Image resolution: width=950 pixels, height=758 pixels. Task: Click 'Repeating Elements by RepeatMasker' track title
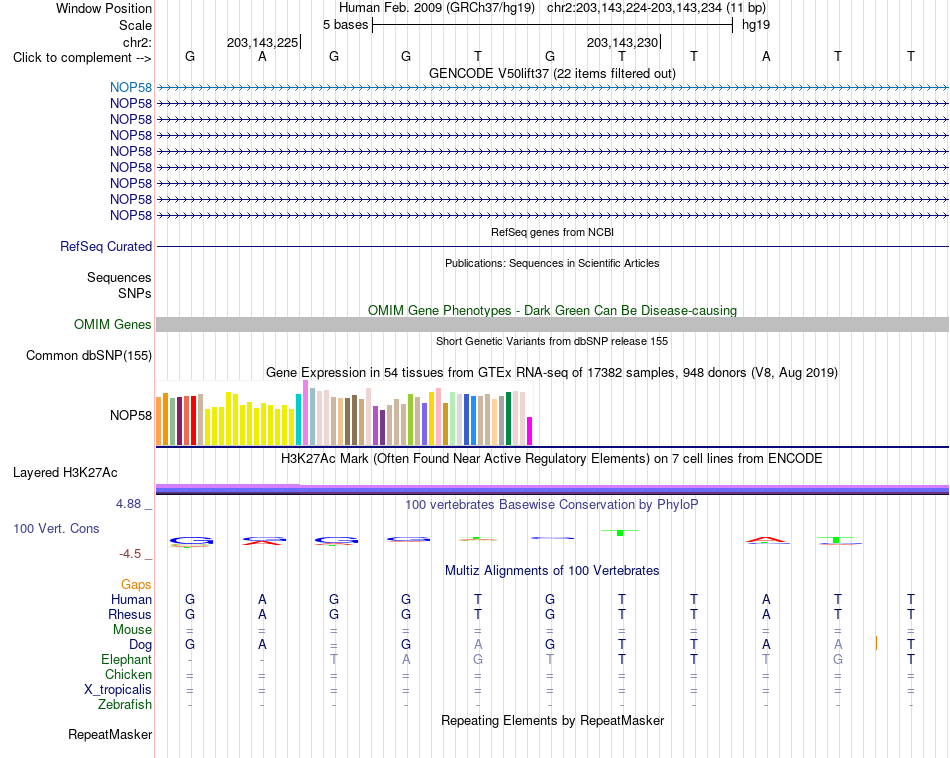552,720
